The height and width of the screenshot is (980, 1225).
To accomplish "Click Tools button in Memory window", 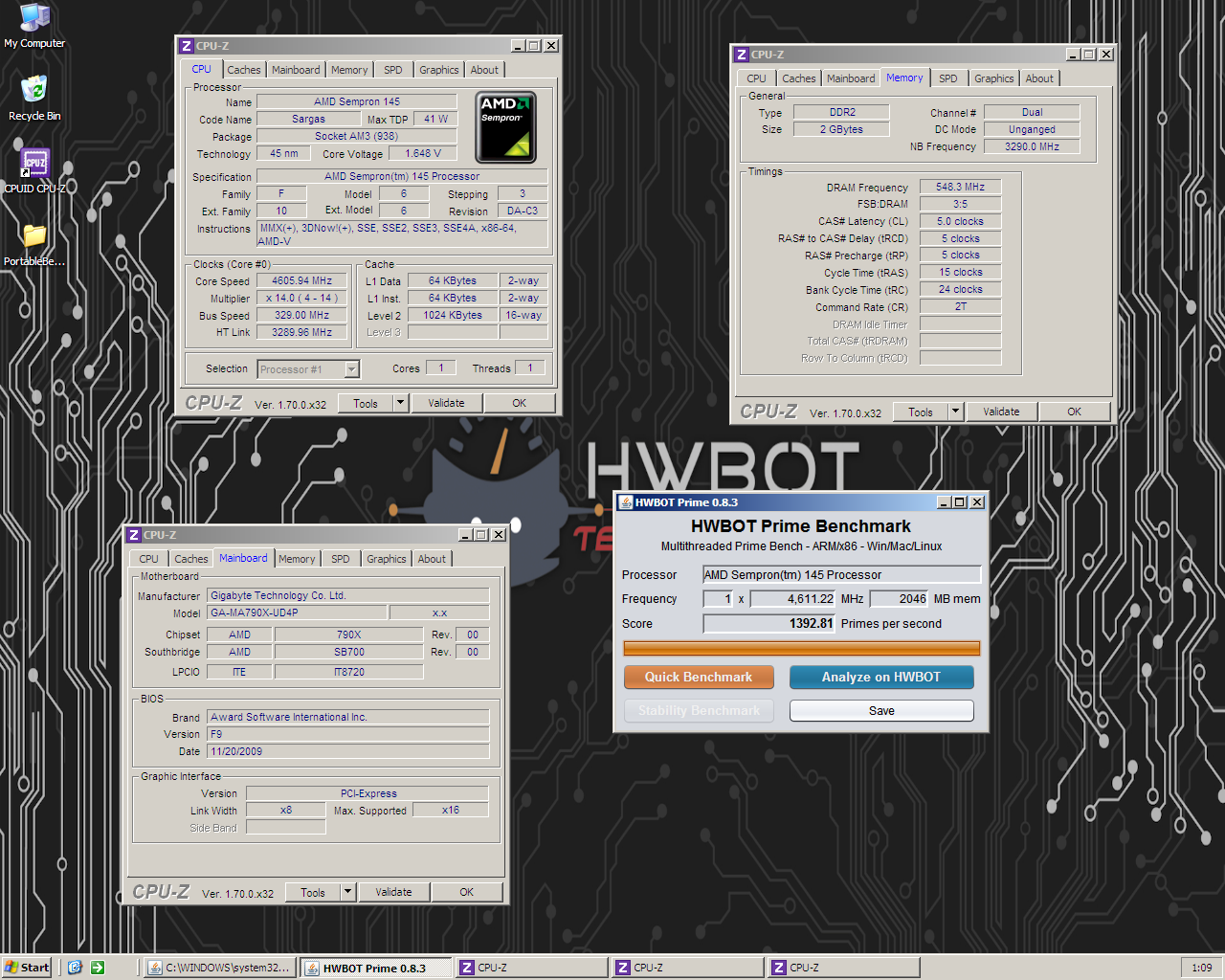I will (x=921, y=412).
